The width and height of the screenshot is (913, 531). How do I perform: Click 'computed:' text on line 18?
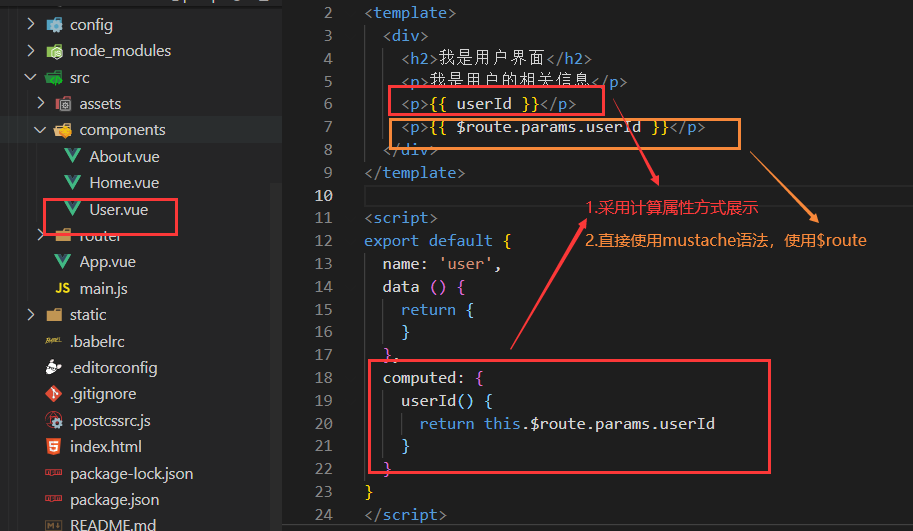pyautogui.click(x=423, y=378)
